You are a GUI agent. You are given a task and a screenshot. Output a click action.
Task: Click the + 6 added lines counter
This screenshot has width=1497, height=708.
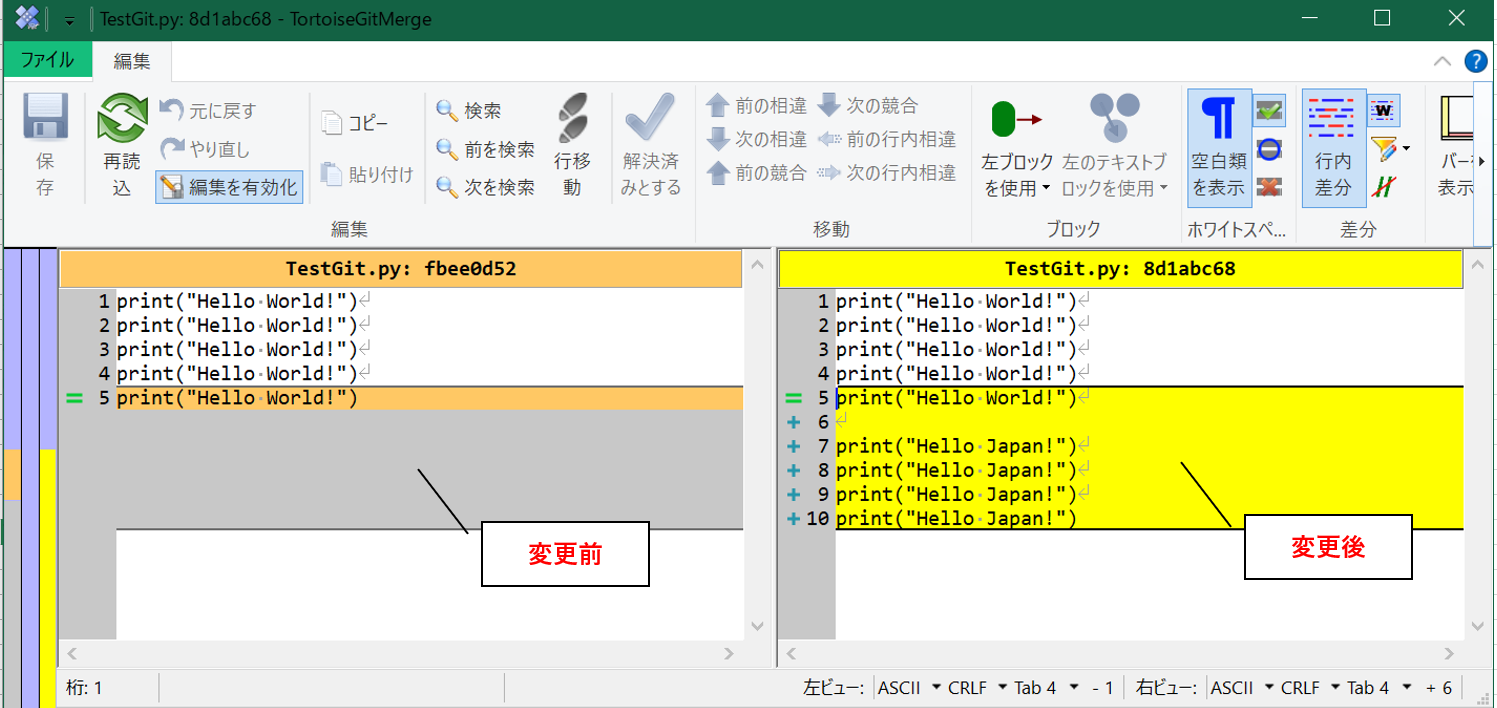coord(1438,688)
